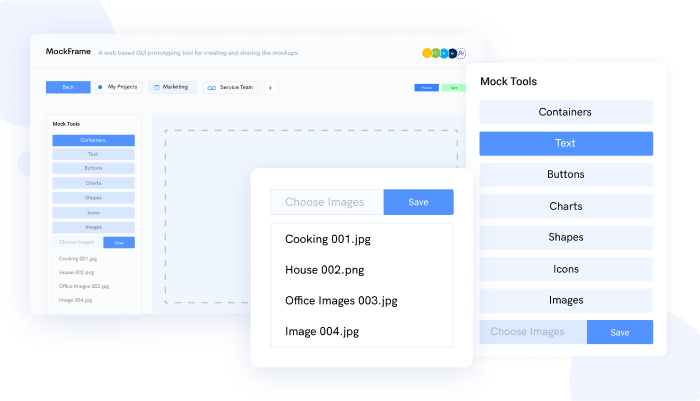Open the My Projects tab

click(119, 87)
